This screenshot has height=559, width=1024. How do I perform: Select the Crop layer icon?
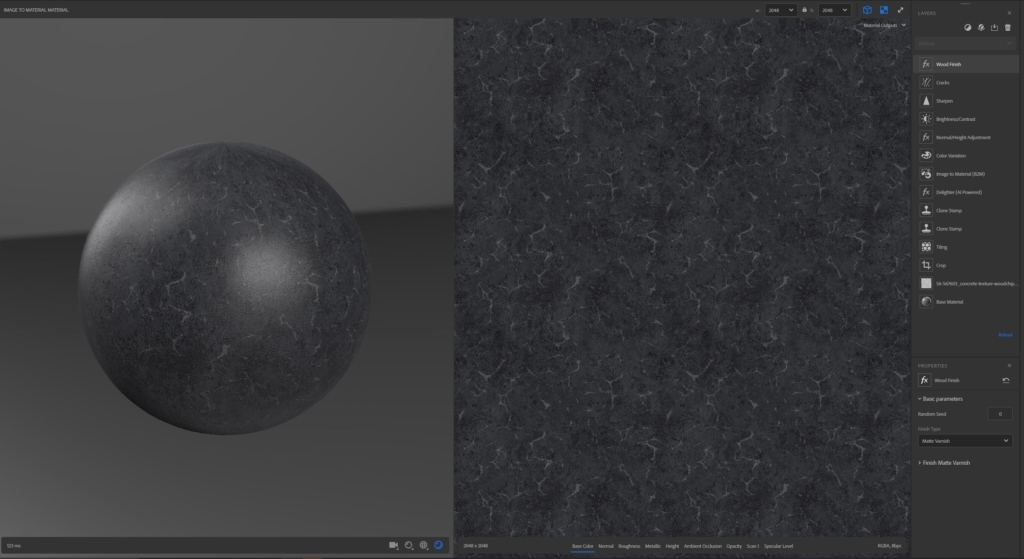tap(925, 265)
